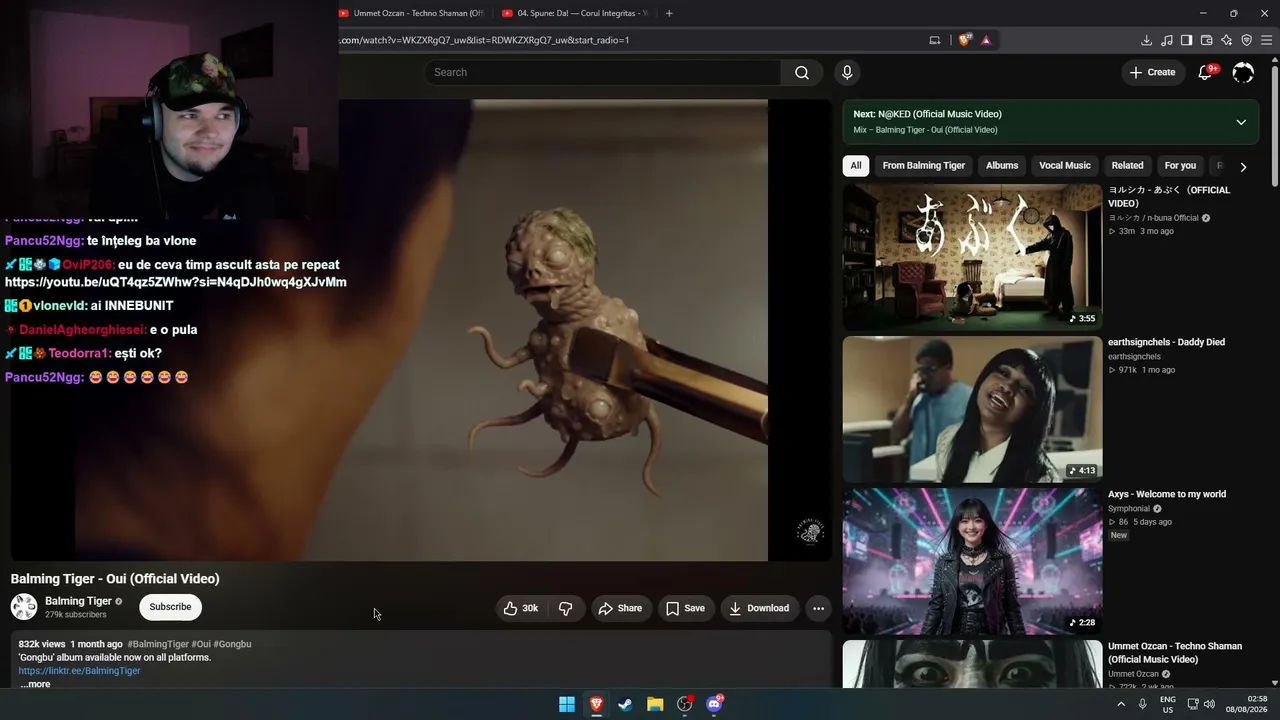Select the Related filter chip
The height and width of the screenshot is (720, 1280).
pos(1127,166)
